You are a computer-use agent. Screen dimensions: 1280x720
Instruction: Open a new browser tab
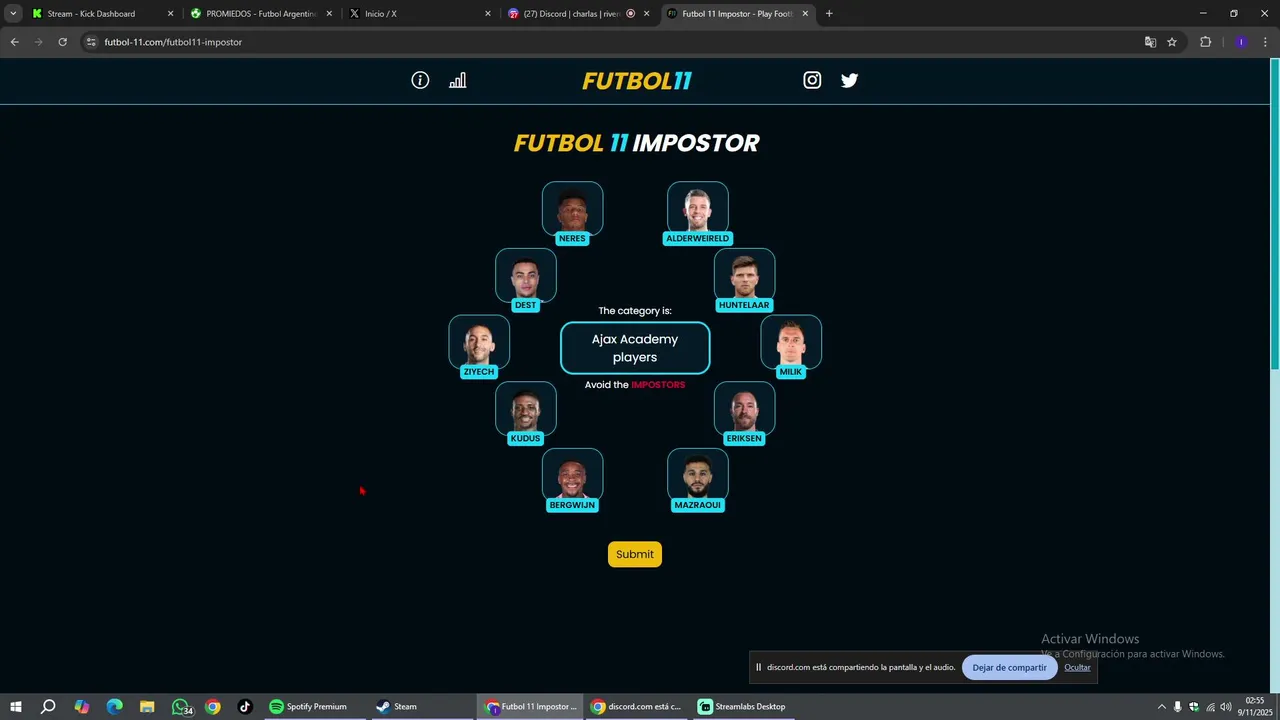coord(829,14)
